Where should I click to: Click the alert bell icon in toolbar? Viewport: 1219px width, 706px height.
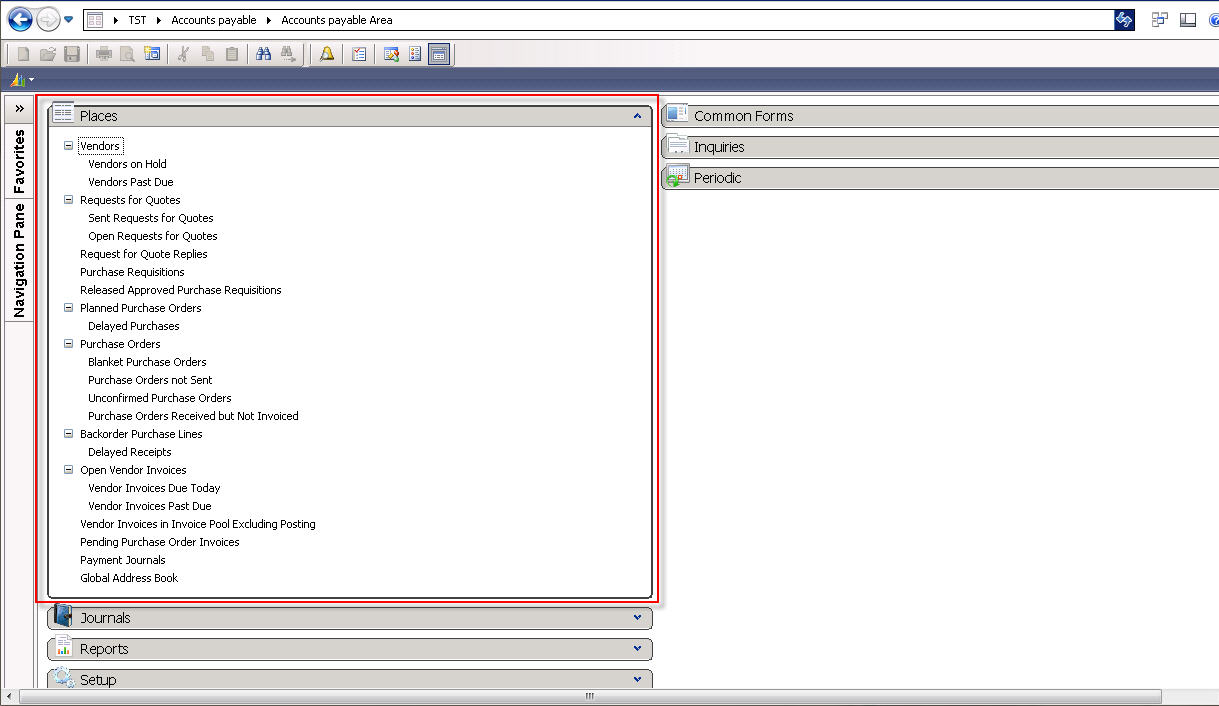pyautogui.click(x=327, y=54)
